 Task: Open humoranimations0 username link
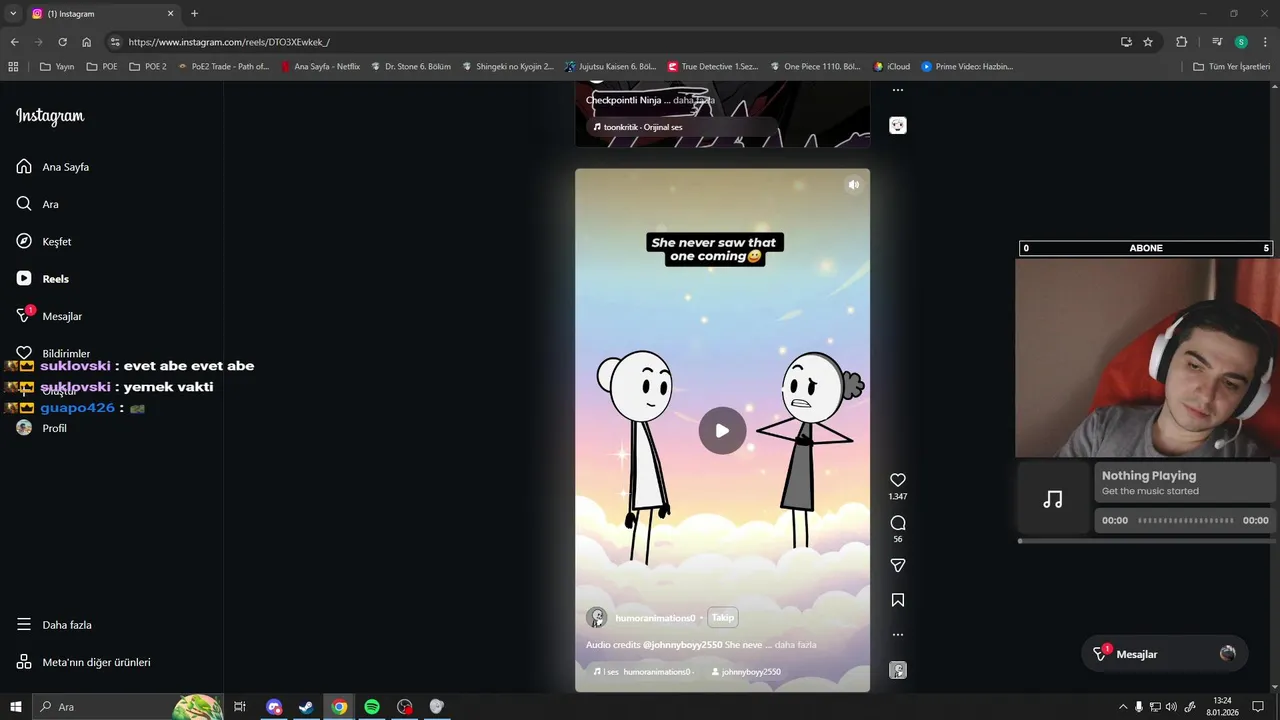pyautogui.click(x=655, y=618)
